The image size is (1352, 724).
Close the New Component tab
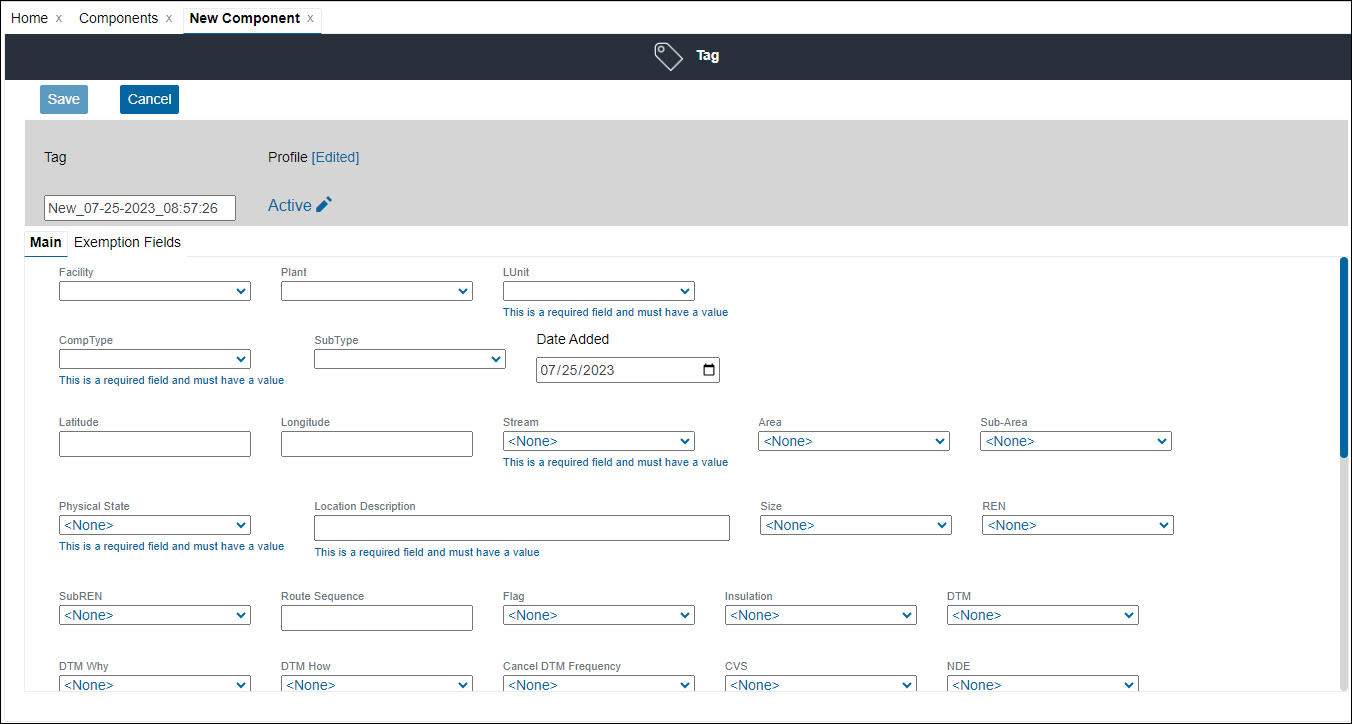[310, 19]
